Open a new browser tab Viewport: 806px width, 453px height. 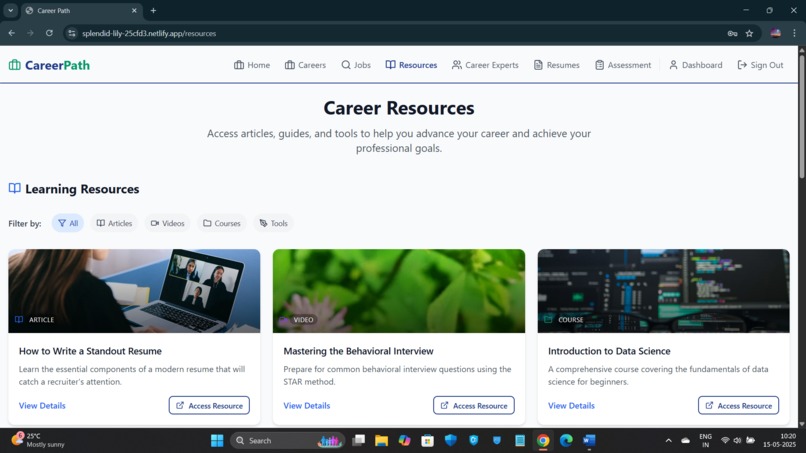click(153, 10)
